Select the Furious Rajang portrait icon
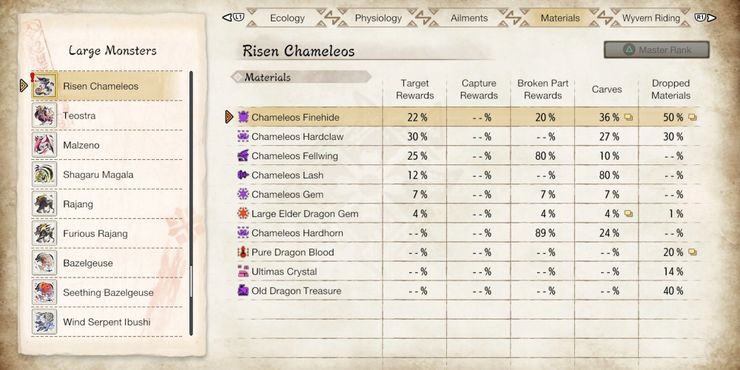This screenshot has width=740, height=370. pos(44,233)
